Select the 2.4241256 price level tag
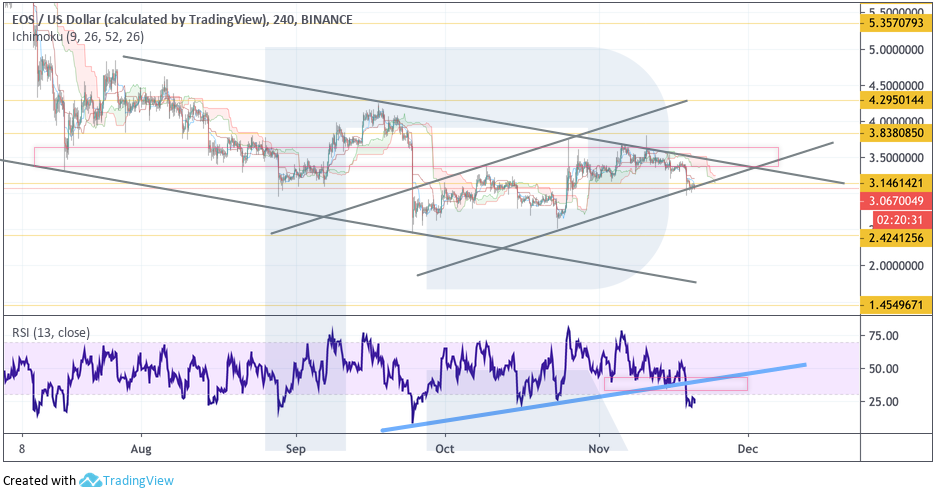Screen dimensions: 936x498 click(895, 237)
